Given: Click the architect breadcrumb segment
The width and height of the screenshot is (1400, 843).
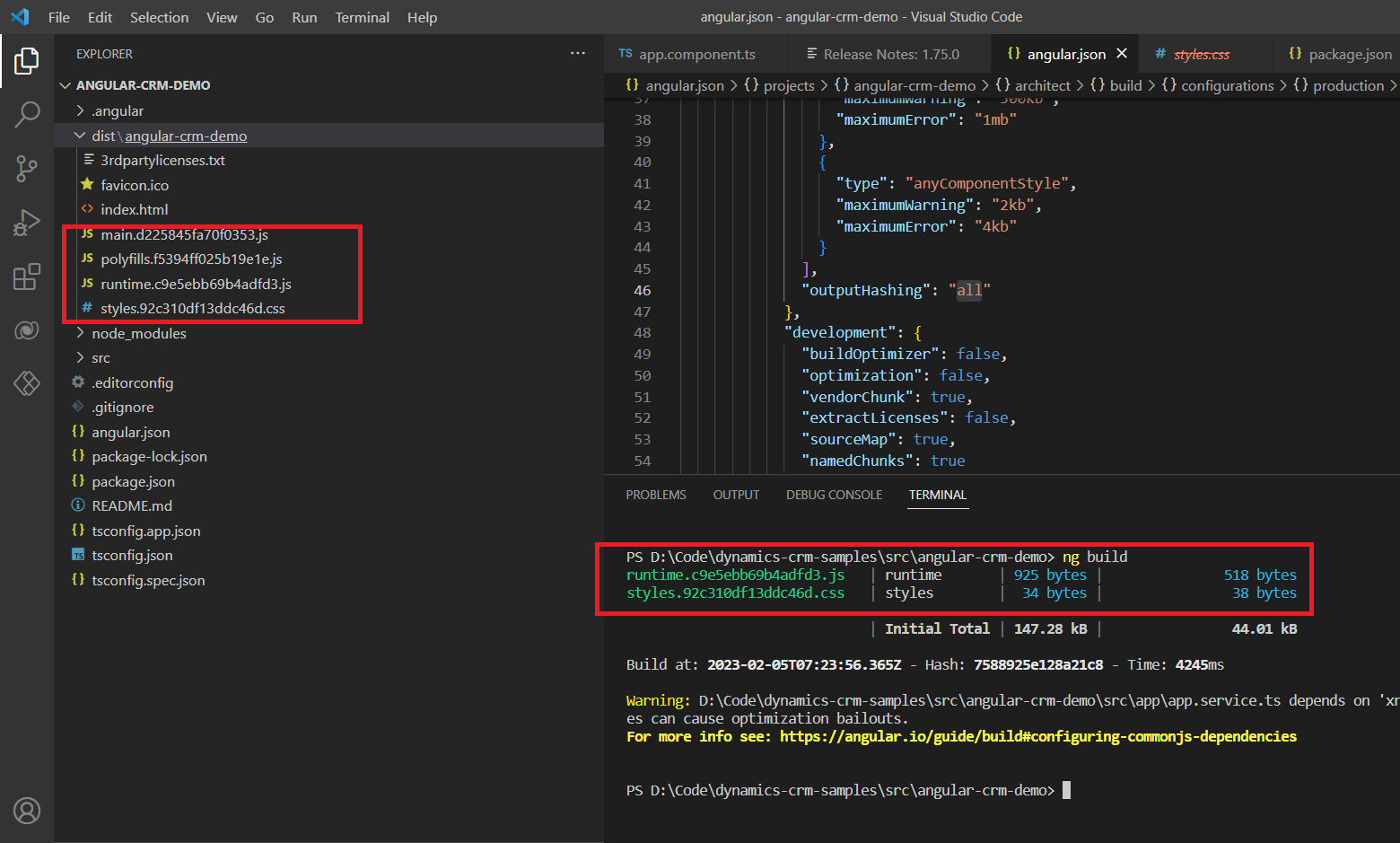Looking at the screenshot, I should [x=1043, y=85].
